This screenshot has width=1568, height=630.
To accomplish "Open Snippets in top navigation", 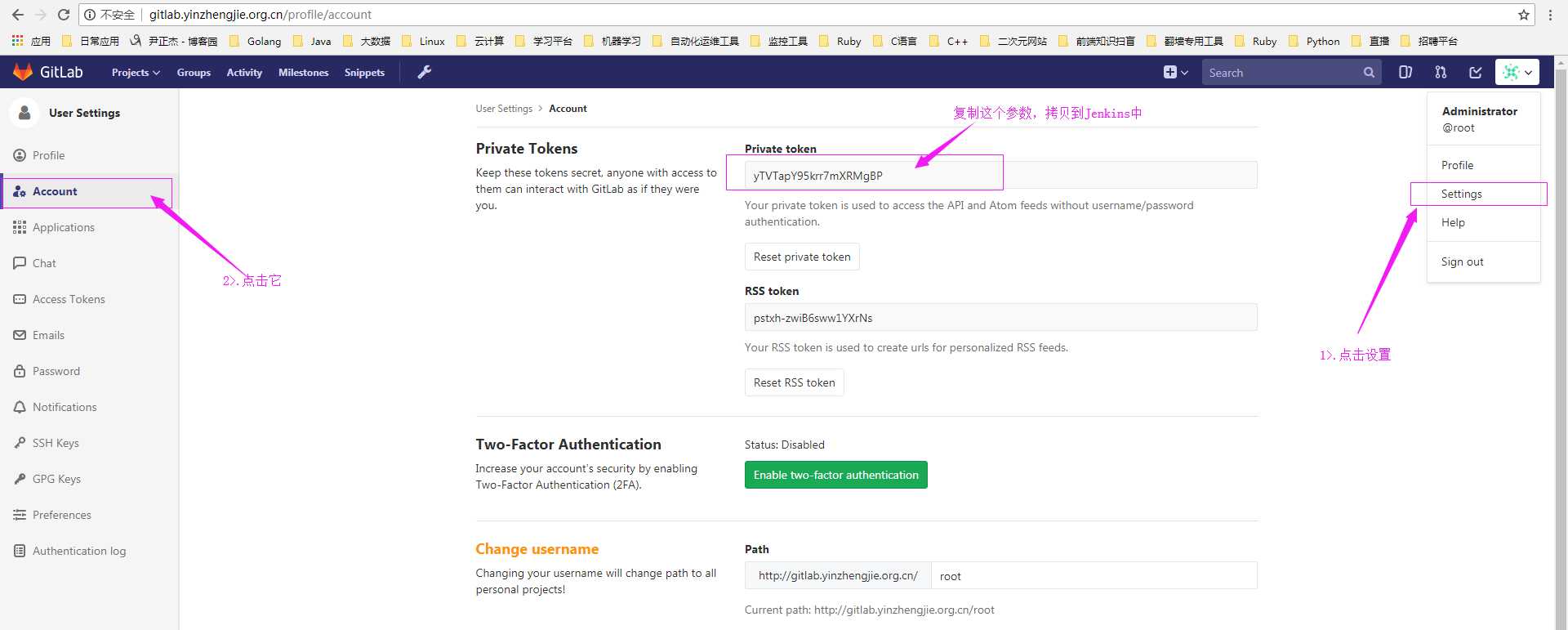I will (x=364, y=72).
